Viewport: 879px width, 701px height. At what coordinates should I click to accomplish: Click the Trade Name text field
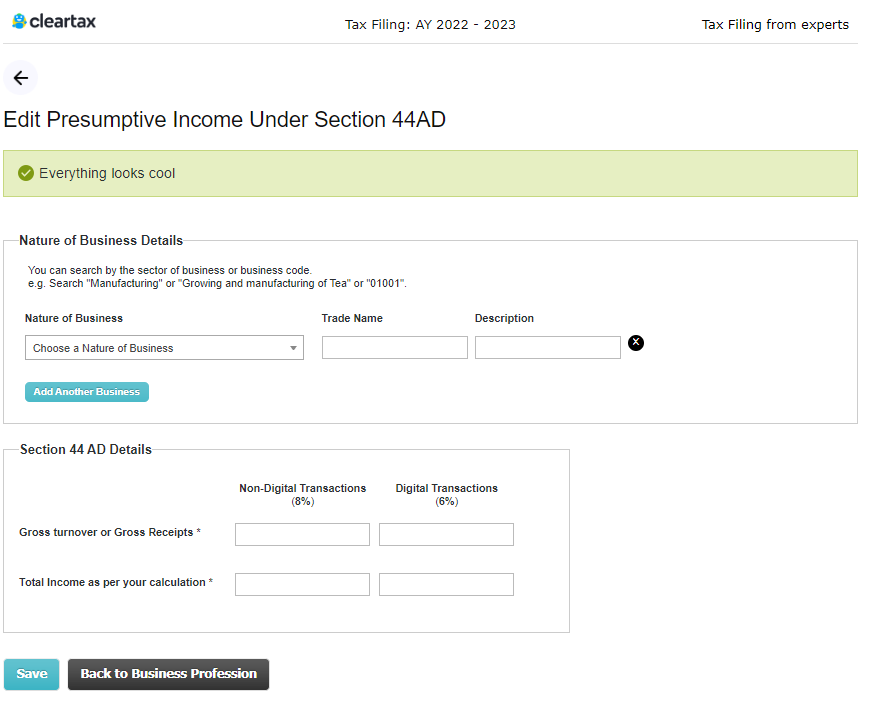(x=394, y=348)
